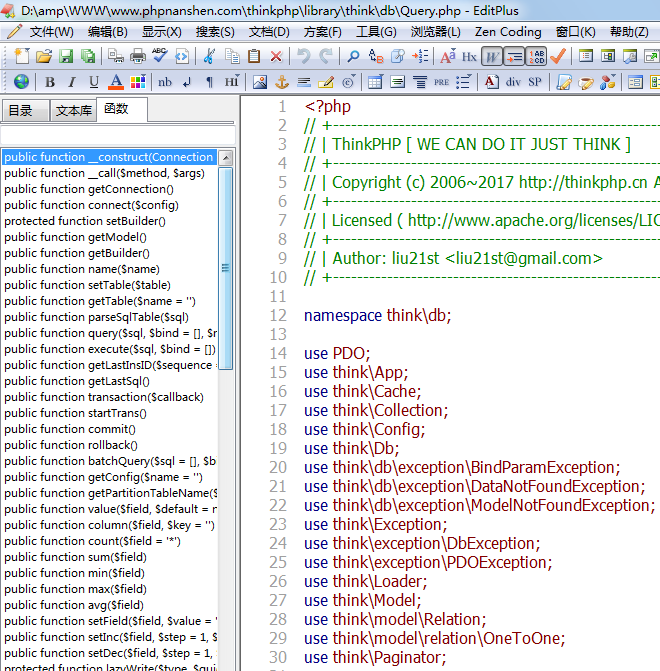Viewport: 660px width, 671px height.
Task: Save all files with the stacked disks icon
Action: (88, 56)
